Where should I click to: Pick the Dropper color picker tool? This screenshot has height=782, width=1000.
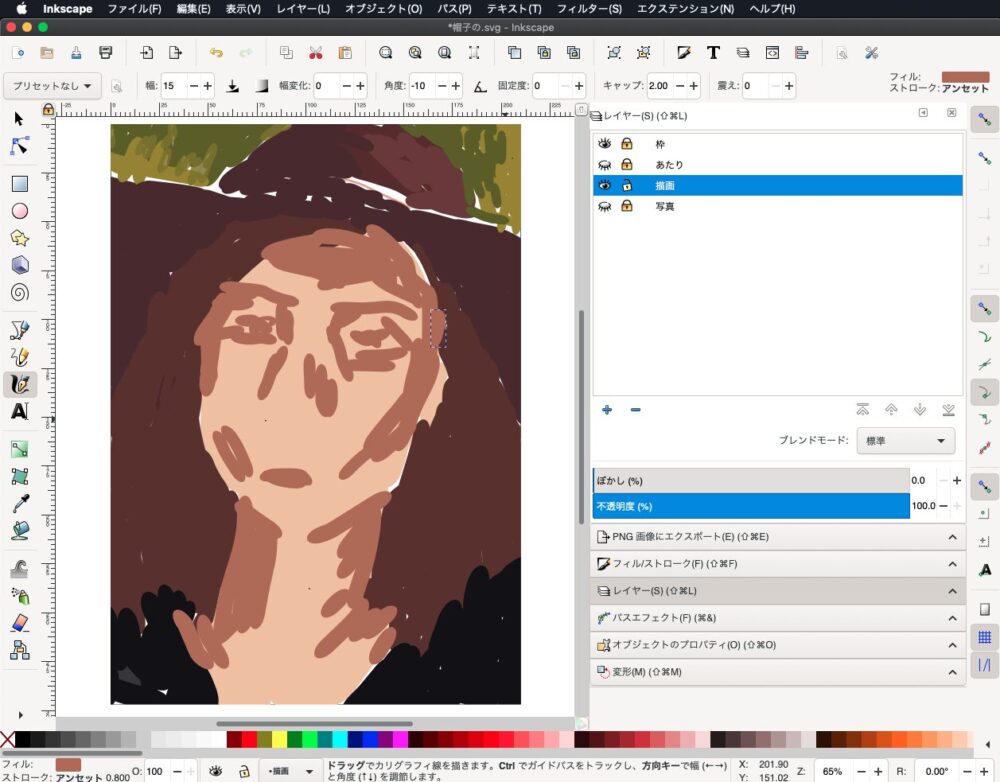coord(19,503)
